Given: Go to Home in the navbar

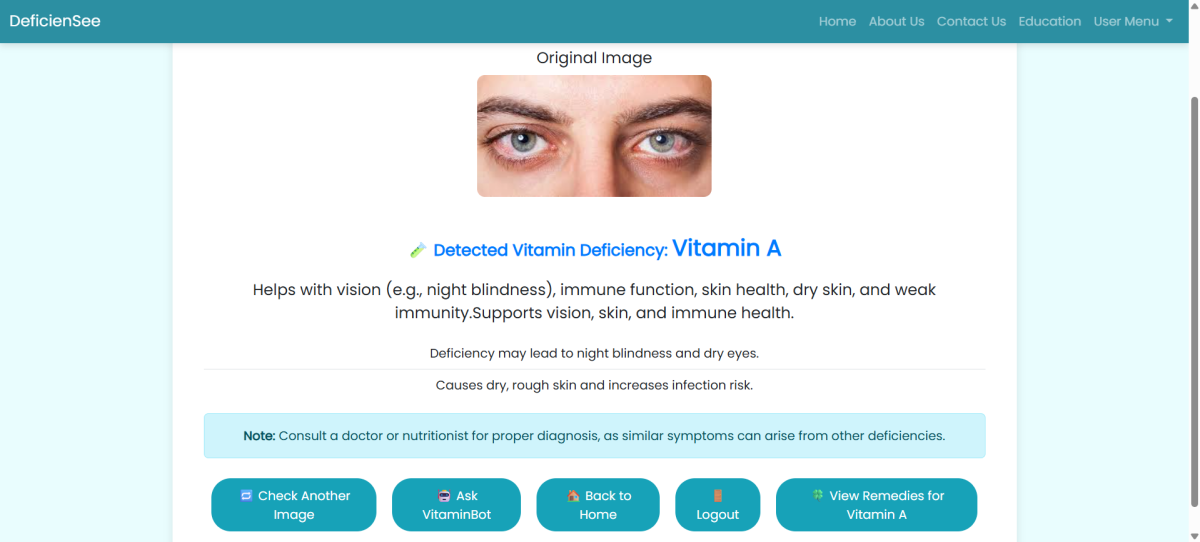Looking at the screenshot, I should point(837,21).
